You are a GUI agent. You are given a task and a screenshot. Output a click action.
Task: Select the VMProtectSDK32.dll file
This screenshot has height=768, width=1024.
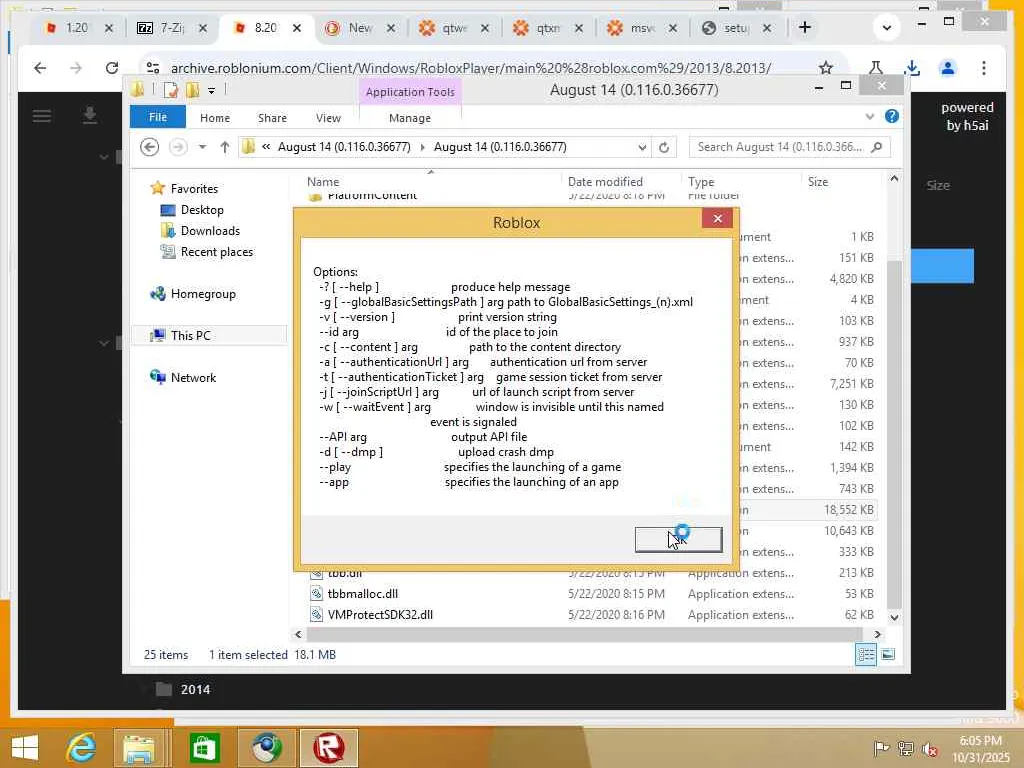click(x=380, y=615)
